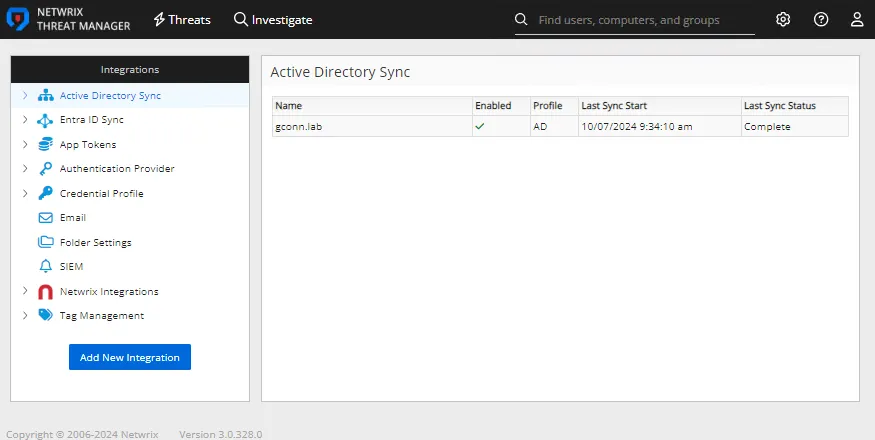Viewport: 875px width, 440px height.
Task: Expand the Credential Profile node
Action: point(25,193)
